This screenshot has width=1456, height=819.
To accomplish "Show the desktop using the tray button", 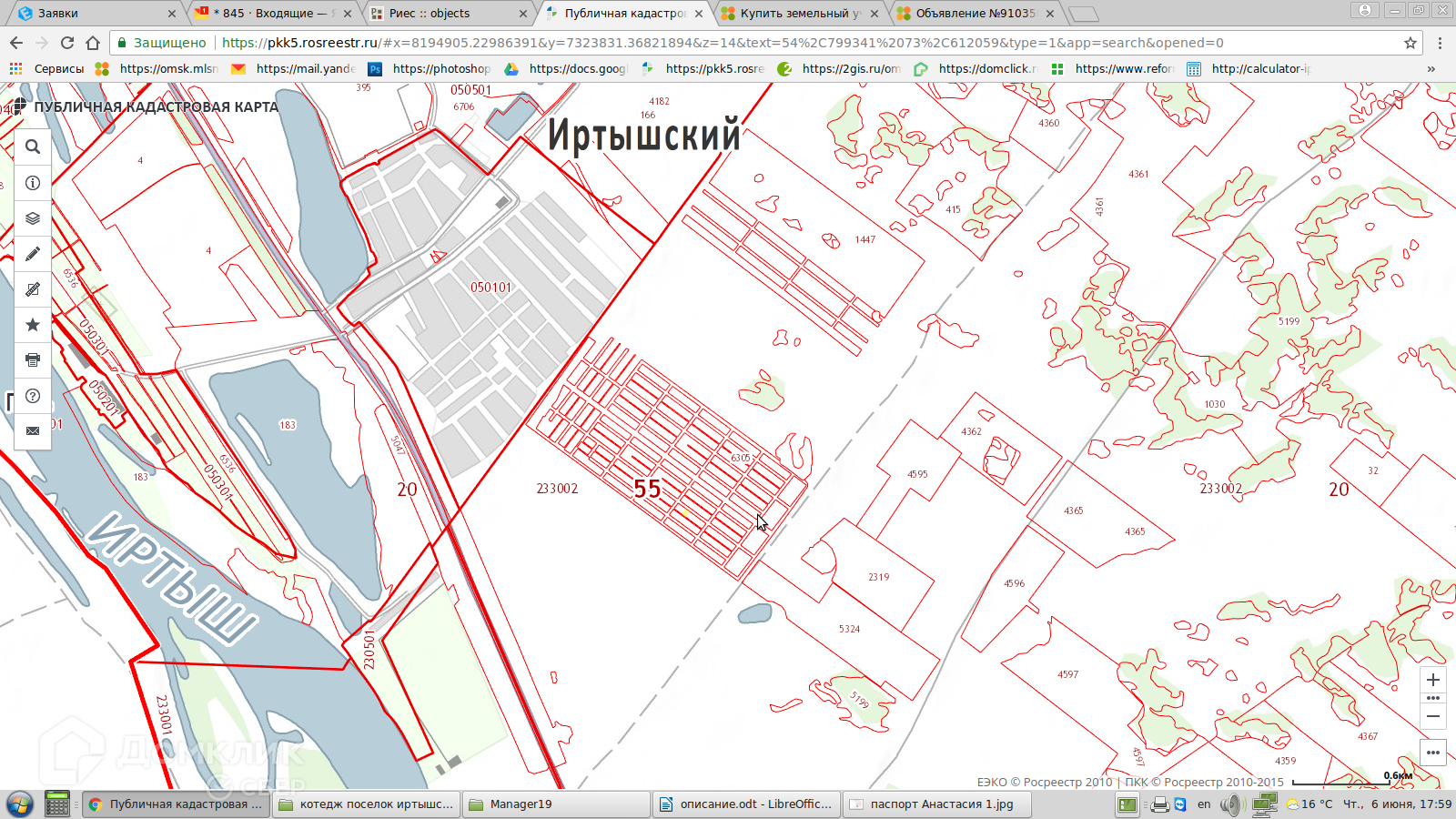I will (1127, 804).
